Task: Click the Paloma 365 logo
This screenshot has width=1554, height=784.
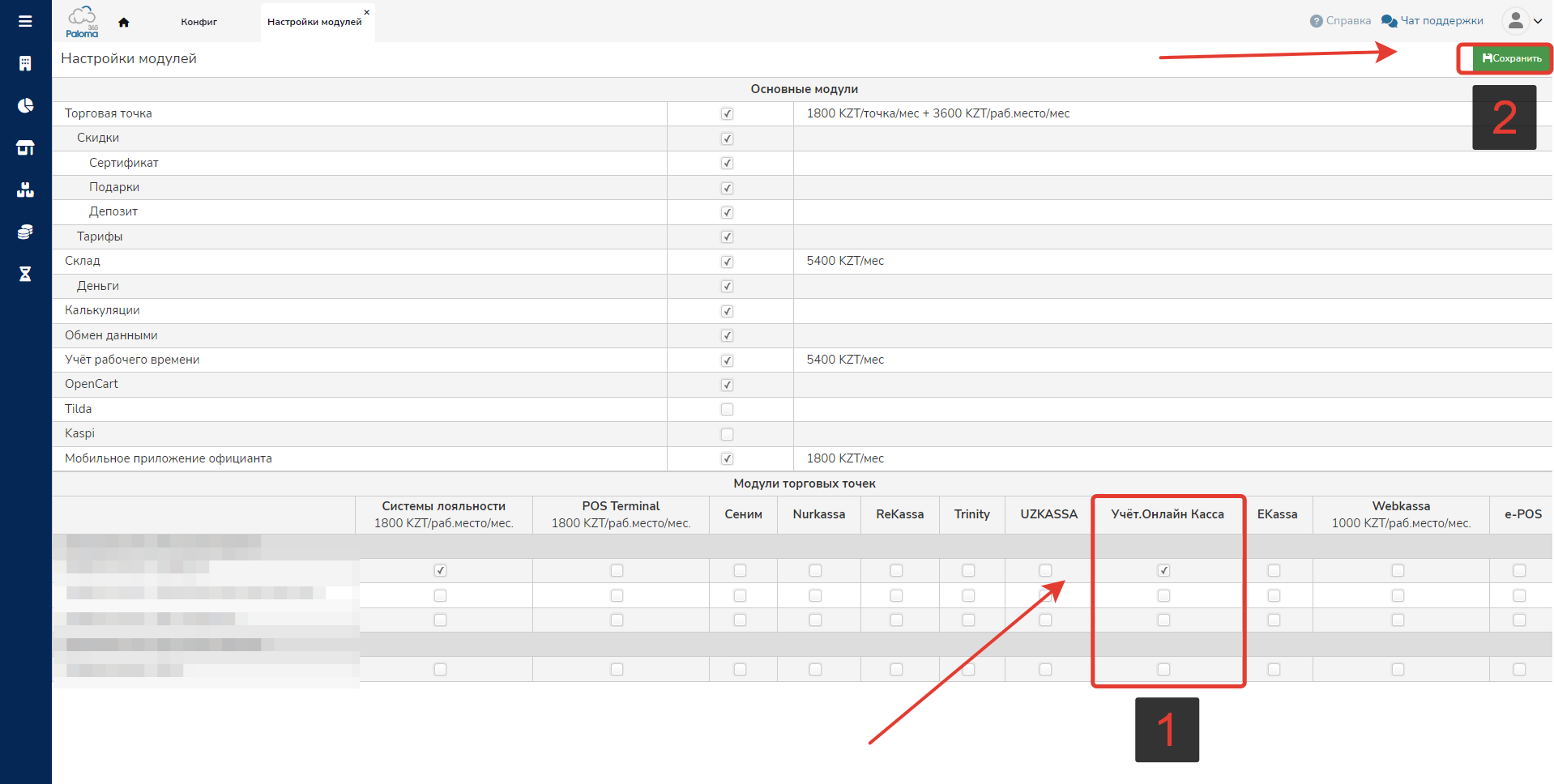Action: pyautogui.click(x=82, y=22)
